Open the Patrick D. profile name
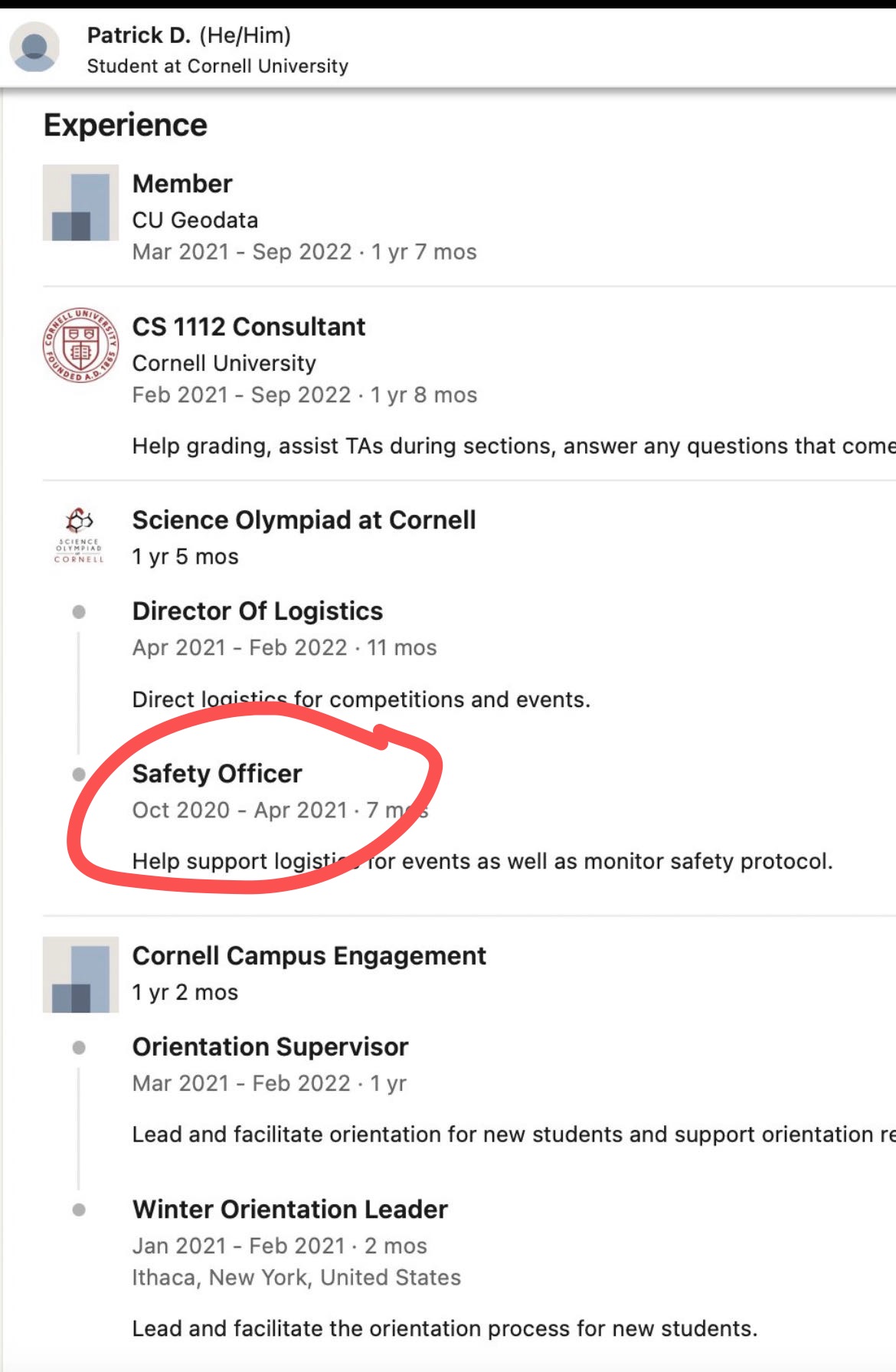This screenshot has width=896, height=1372. point(139,35)
